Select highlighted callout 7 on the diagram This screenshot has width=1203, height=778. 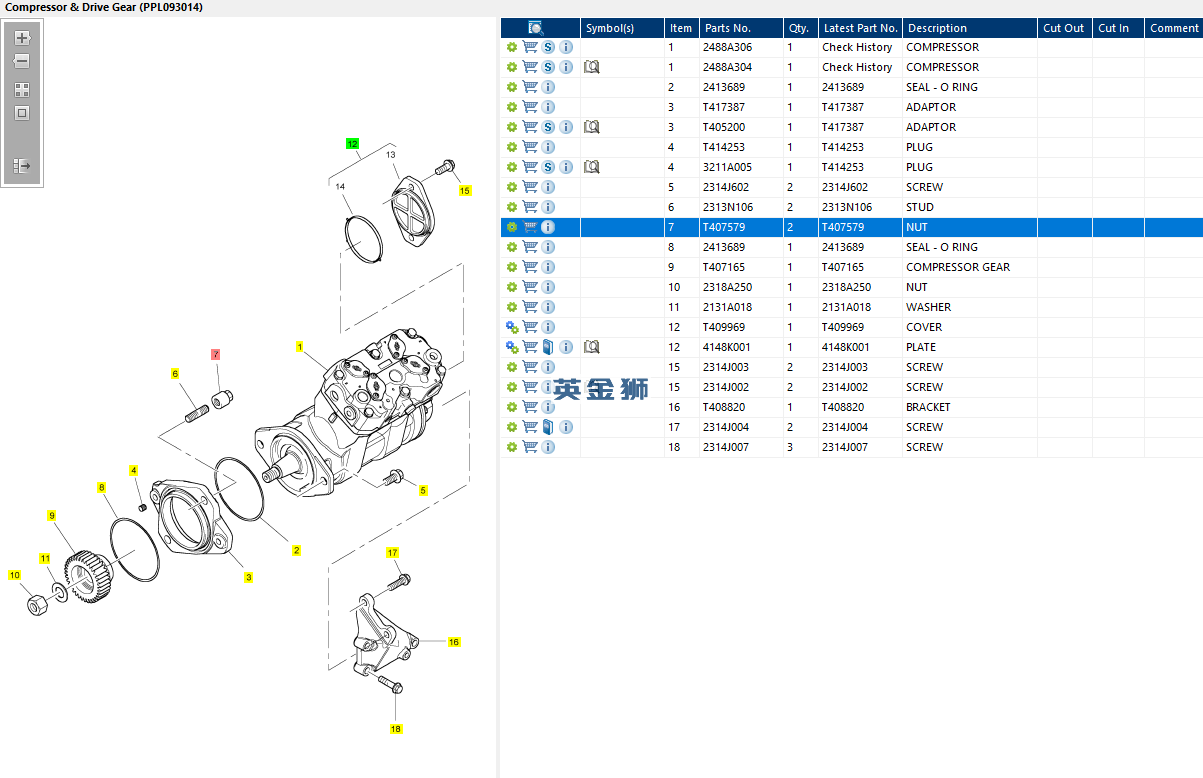(215, 354)
